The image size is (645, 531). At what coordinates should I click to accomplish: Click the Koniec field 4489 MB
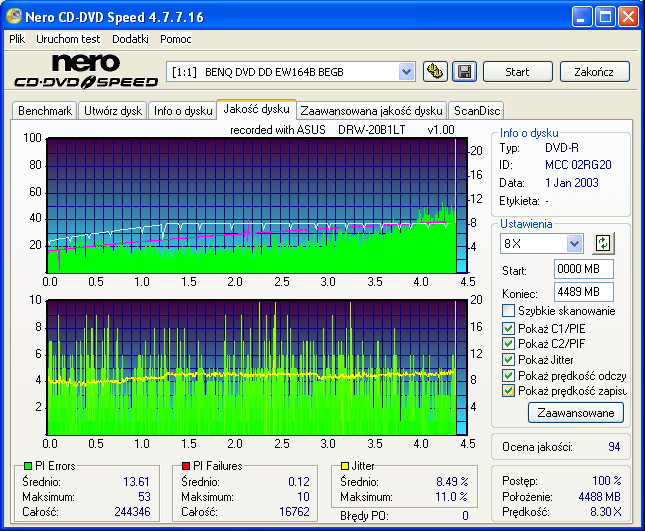click(584, 292)
